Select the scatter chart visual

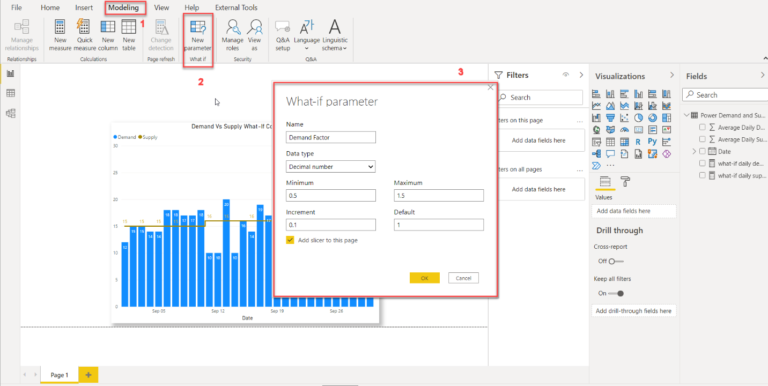(x=624, y=118)
